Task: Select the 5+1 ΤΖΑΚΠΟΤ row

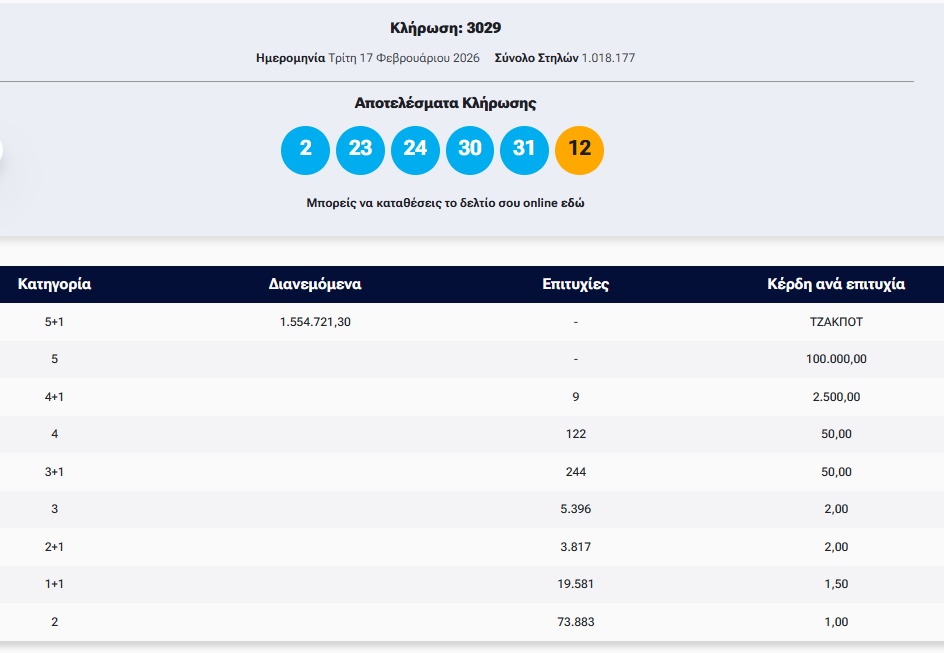Action: click(x=472, y=322)
